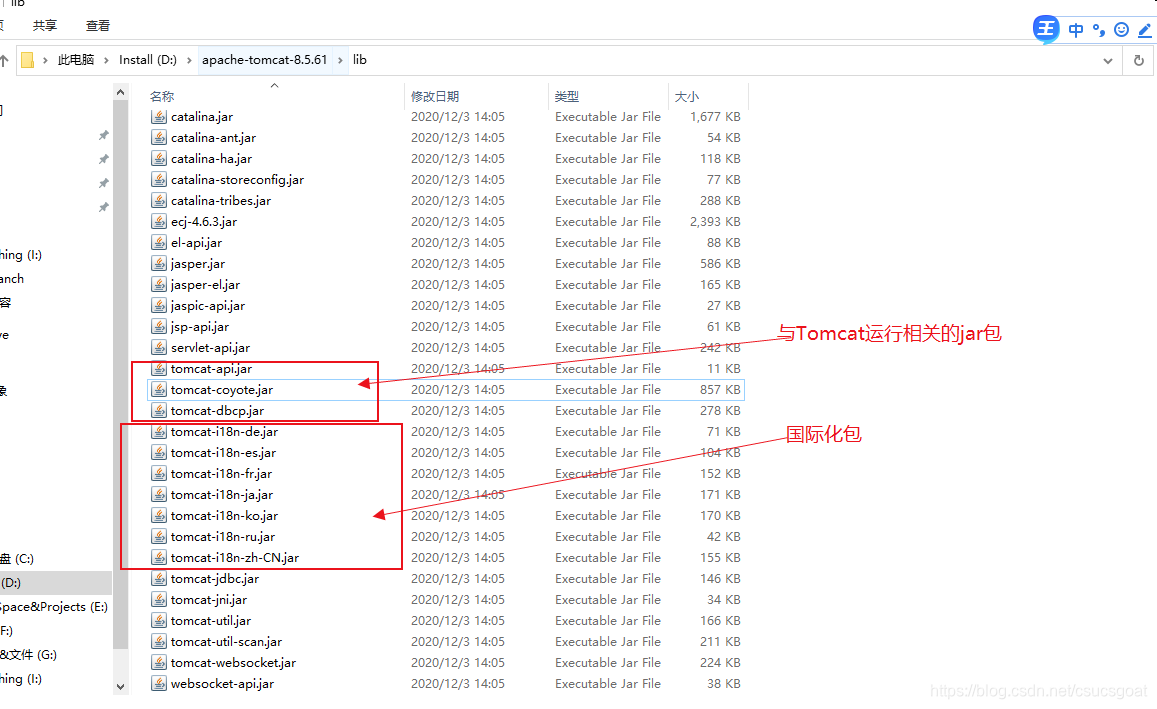Click the 2,393 KB size cell

[715, 221]
